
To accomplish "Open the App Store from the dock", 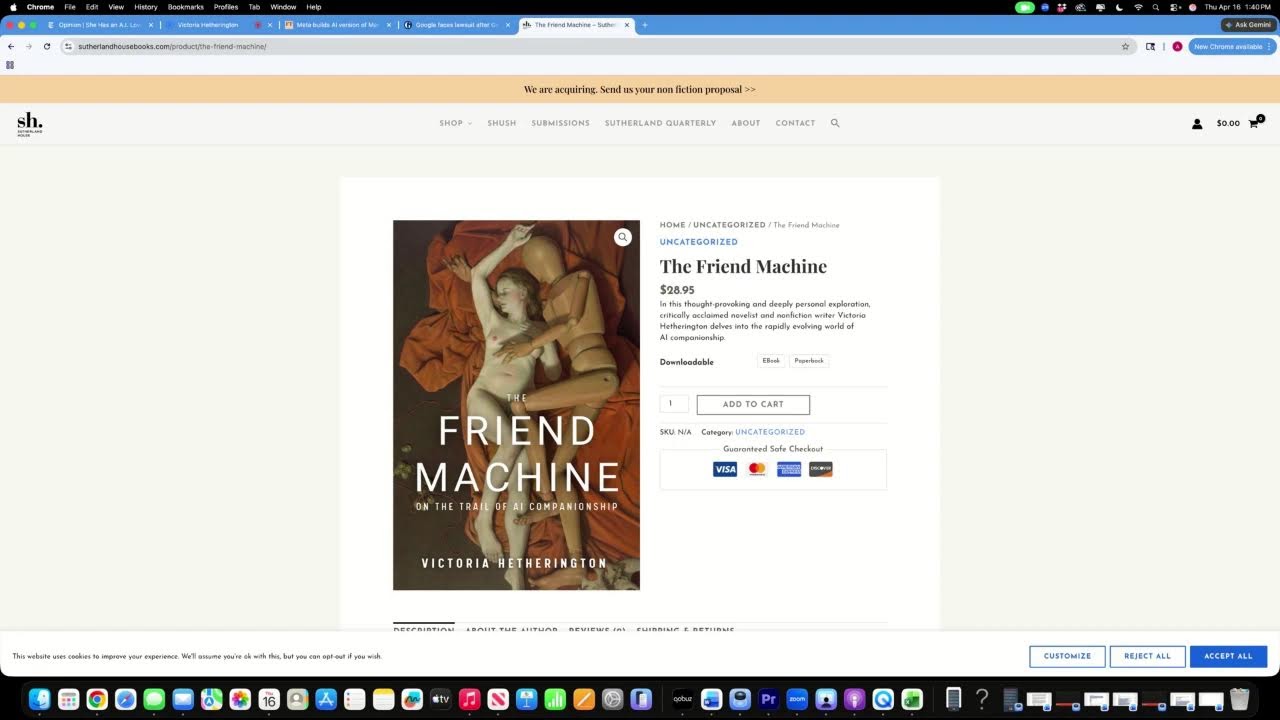I will 326,699.
